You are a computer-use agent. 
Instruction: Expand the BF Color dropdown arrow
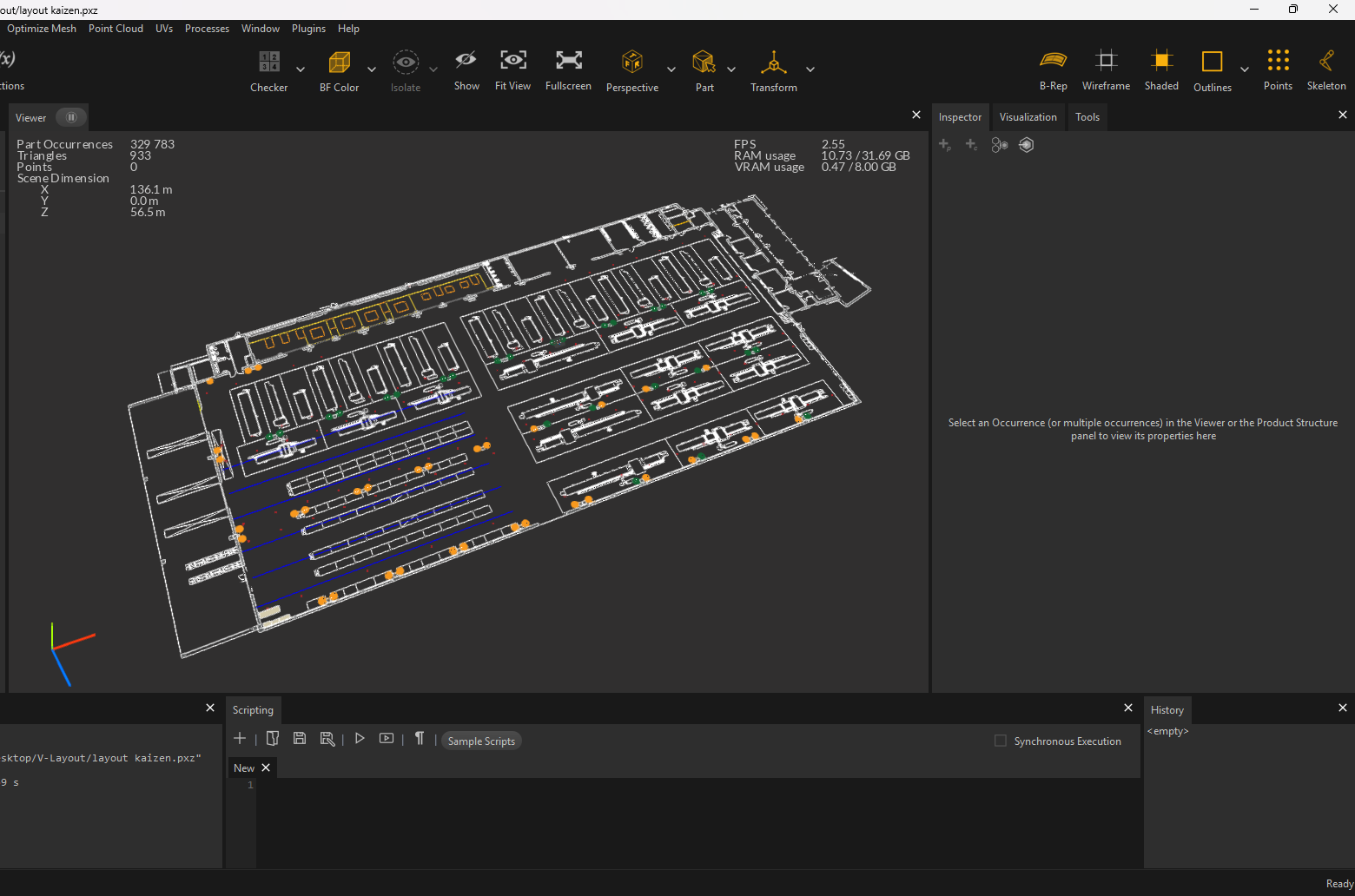[372, 69]
